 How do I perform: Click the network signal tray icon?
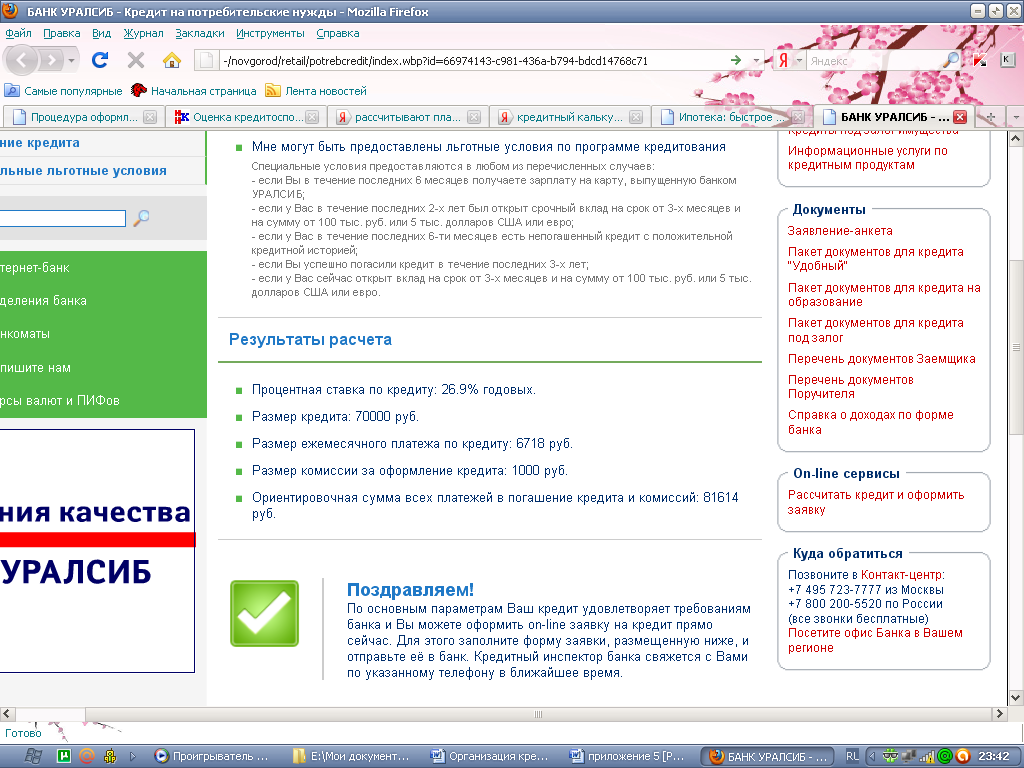927,756
